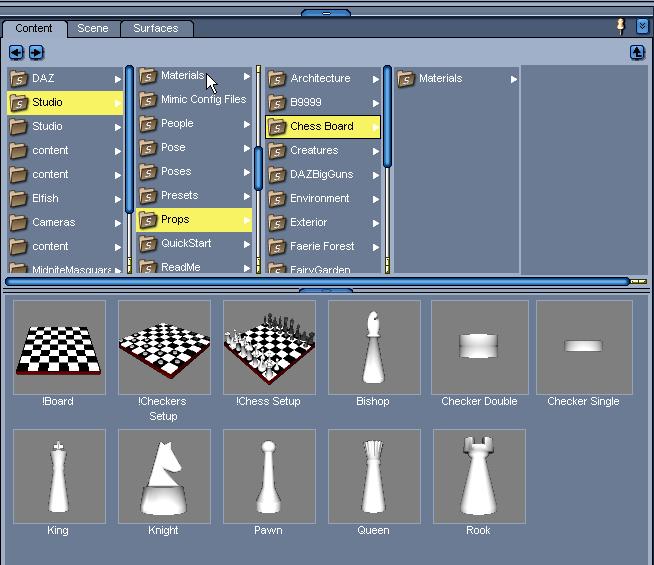
Task: Open the Elfish folder
Action: 65,198
